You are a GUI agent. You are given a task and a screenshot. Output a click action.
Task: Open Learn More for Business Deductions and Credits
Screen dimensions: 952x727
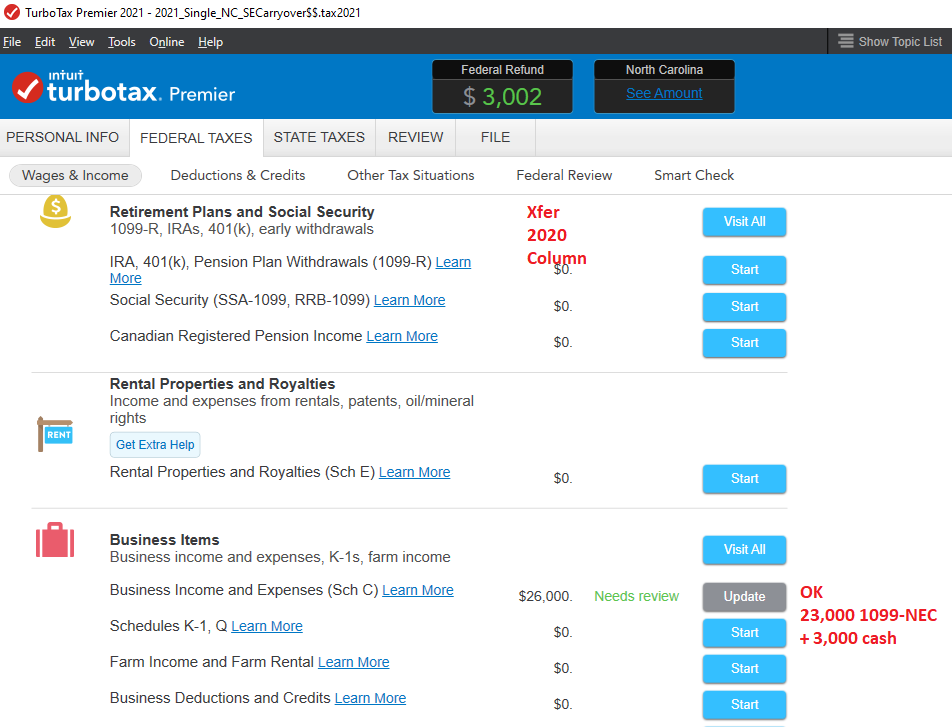(370, 698)
